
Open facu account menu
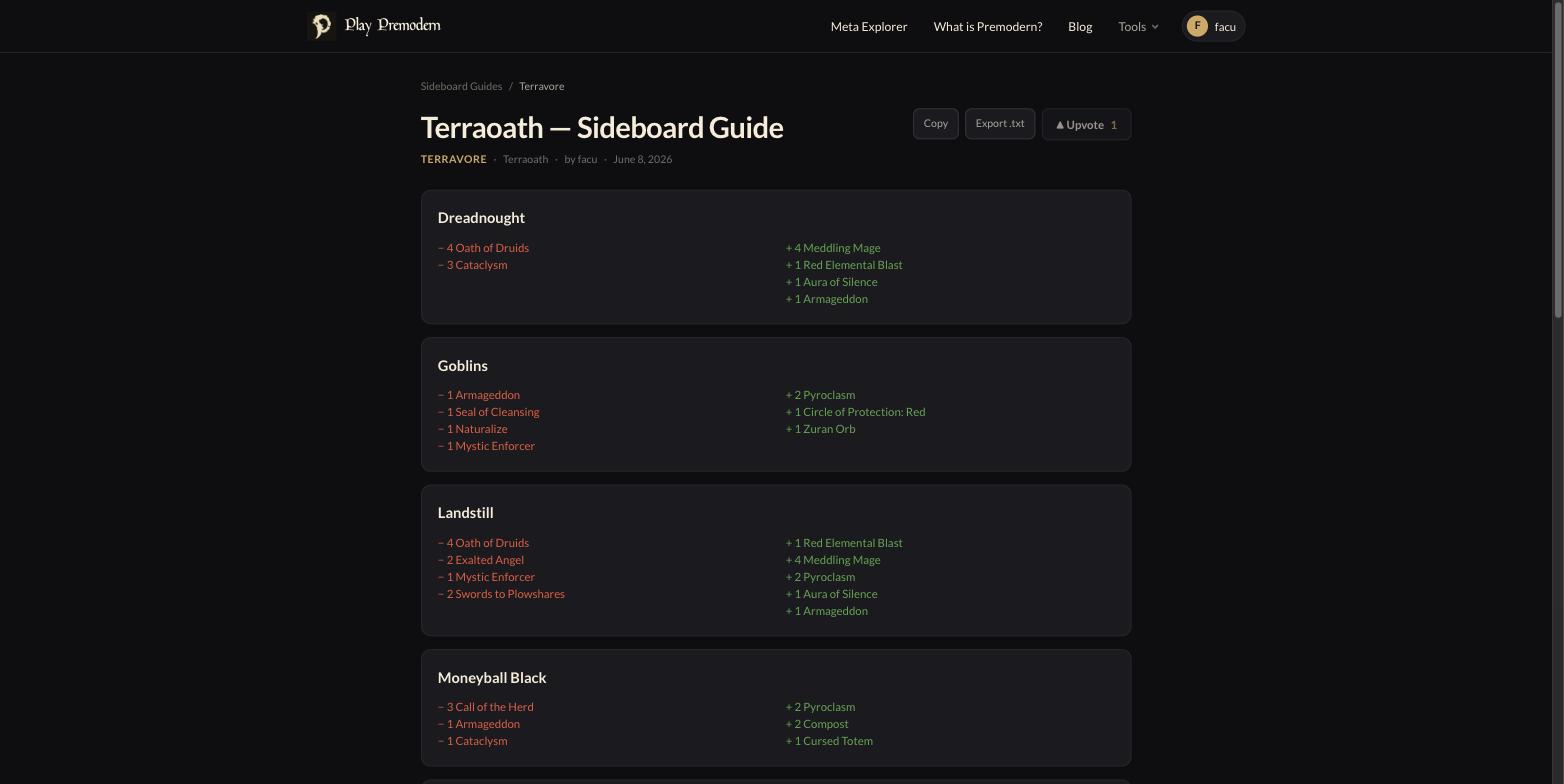pyautogui.click(x=1214, y=27)
